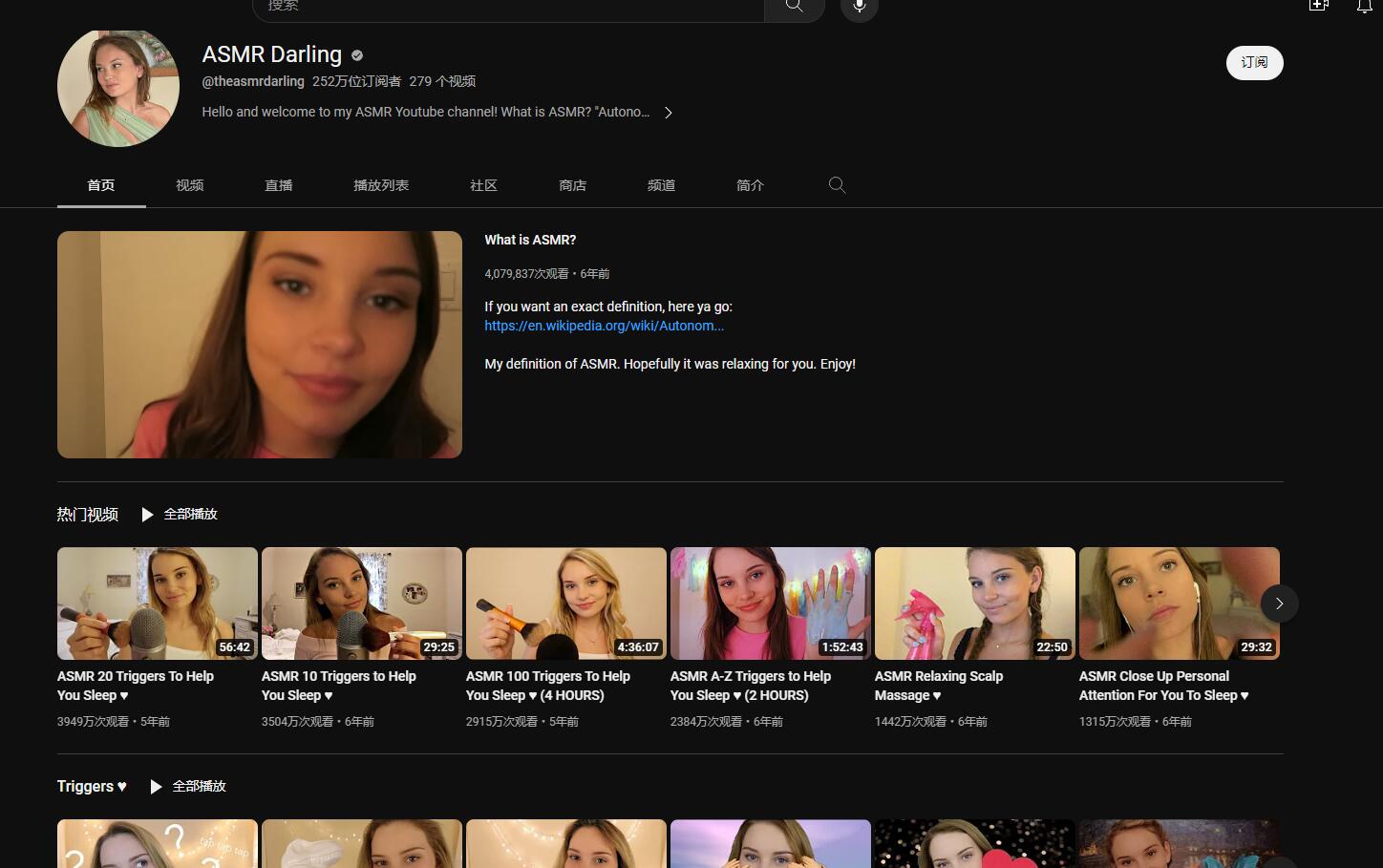1383x868 pixels.
Task: Open ASMR A-Z Triggers video thumbnail
Action: point(771,603)
